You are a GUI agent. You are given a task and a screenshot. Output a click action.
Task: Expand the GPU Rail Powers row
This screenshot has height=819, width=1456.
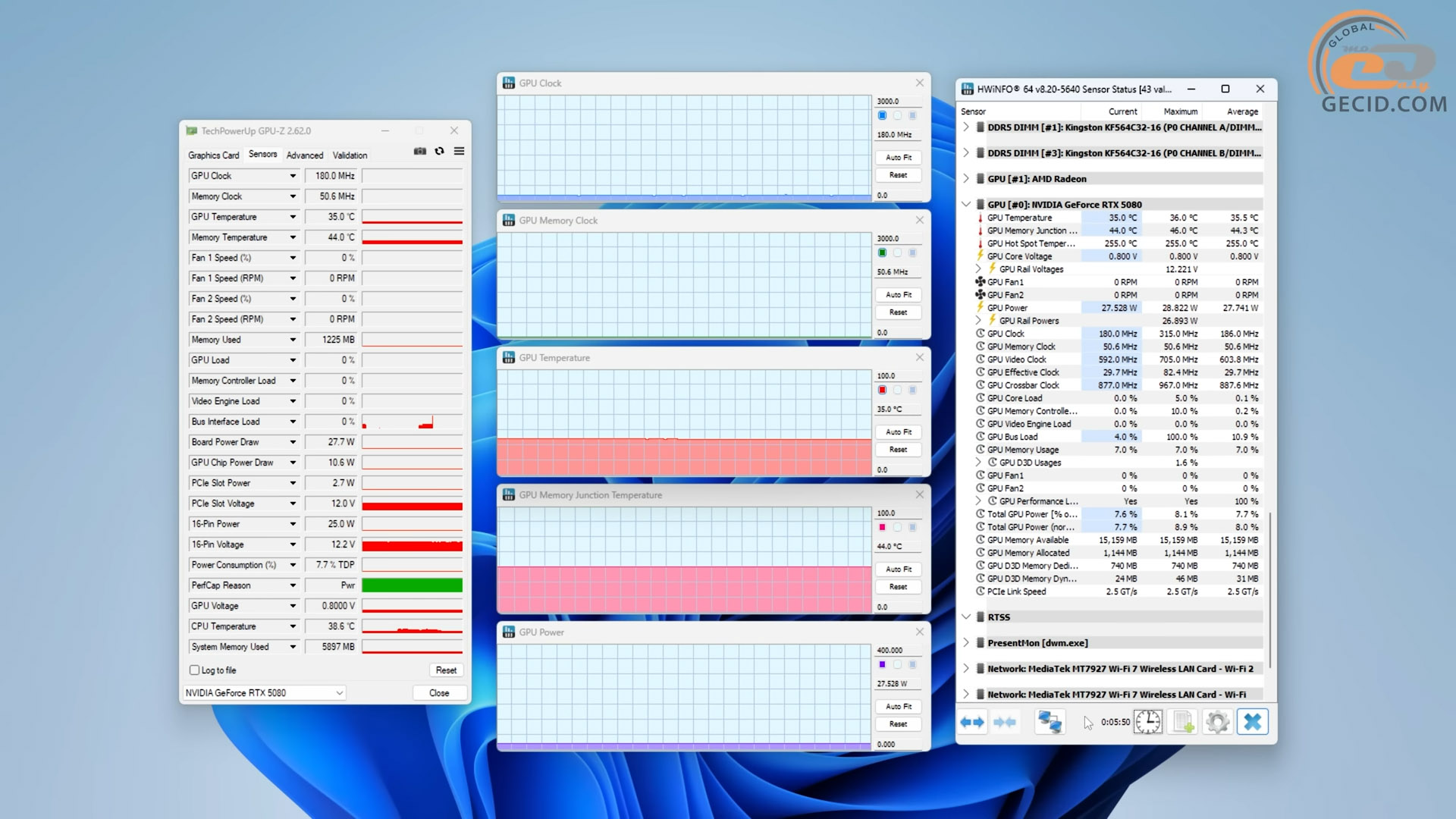(978, 321)
